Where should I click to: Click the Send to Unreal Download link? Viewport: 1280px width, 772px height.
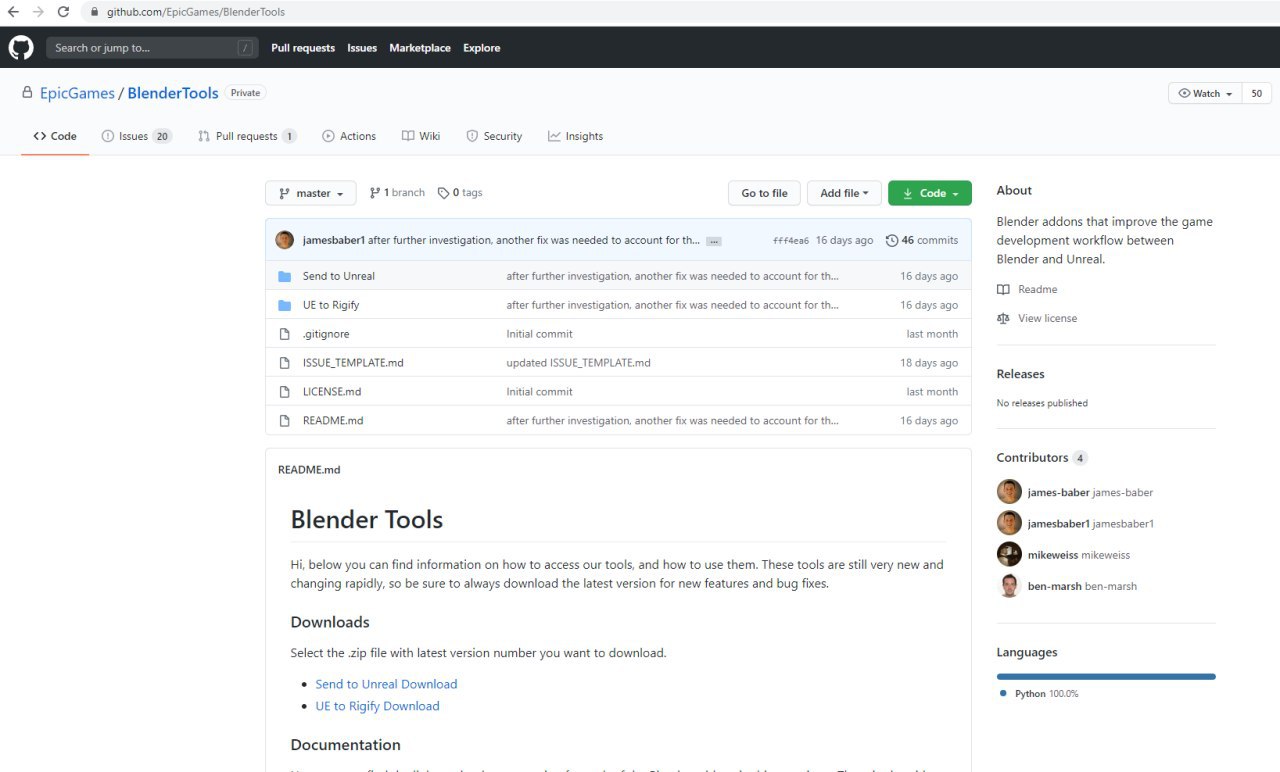(x=386, y=684)
